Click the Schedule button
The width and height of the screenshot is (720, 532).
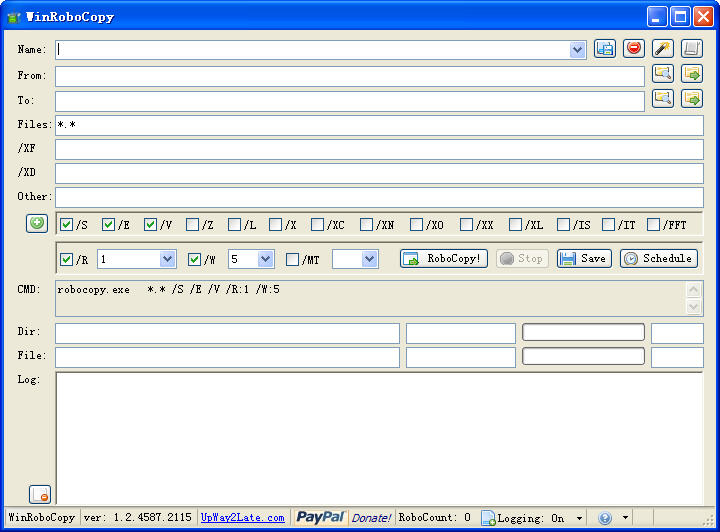[659, 258]
